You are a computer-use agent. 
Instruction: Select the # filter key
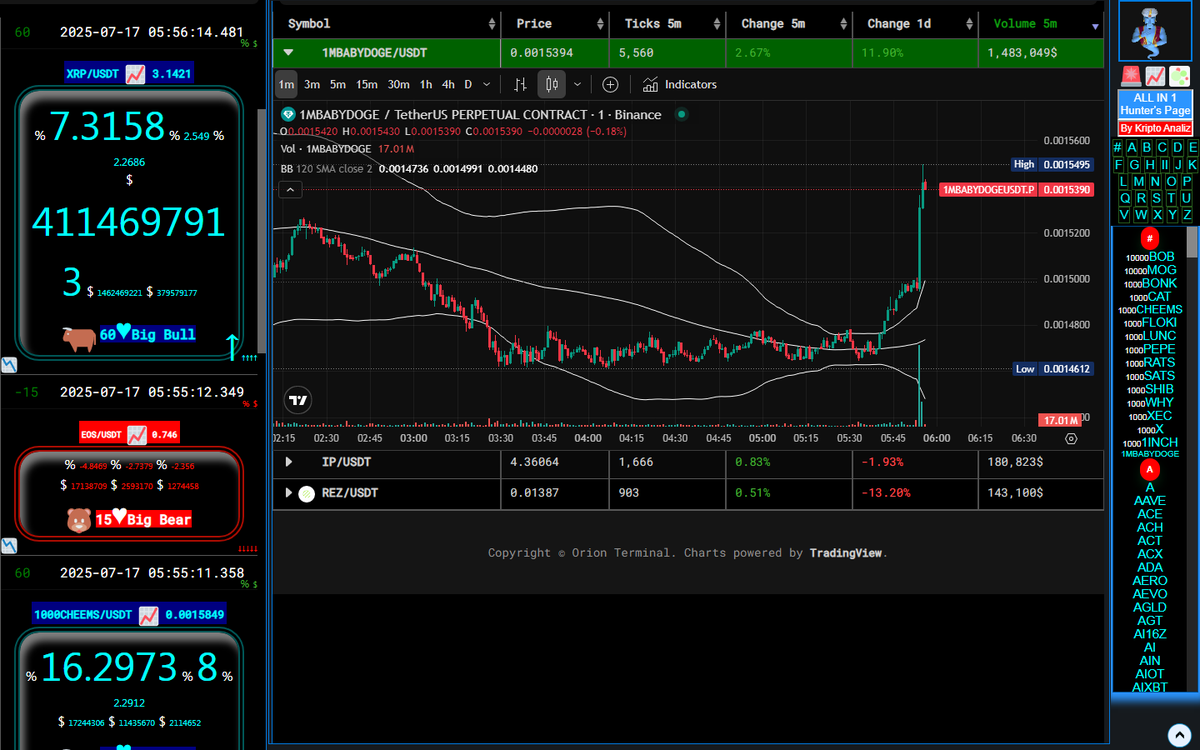[x=1118, y=147]
